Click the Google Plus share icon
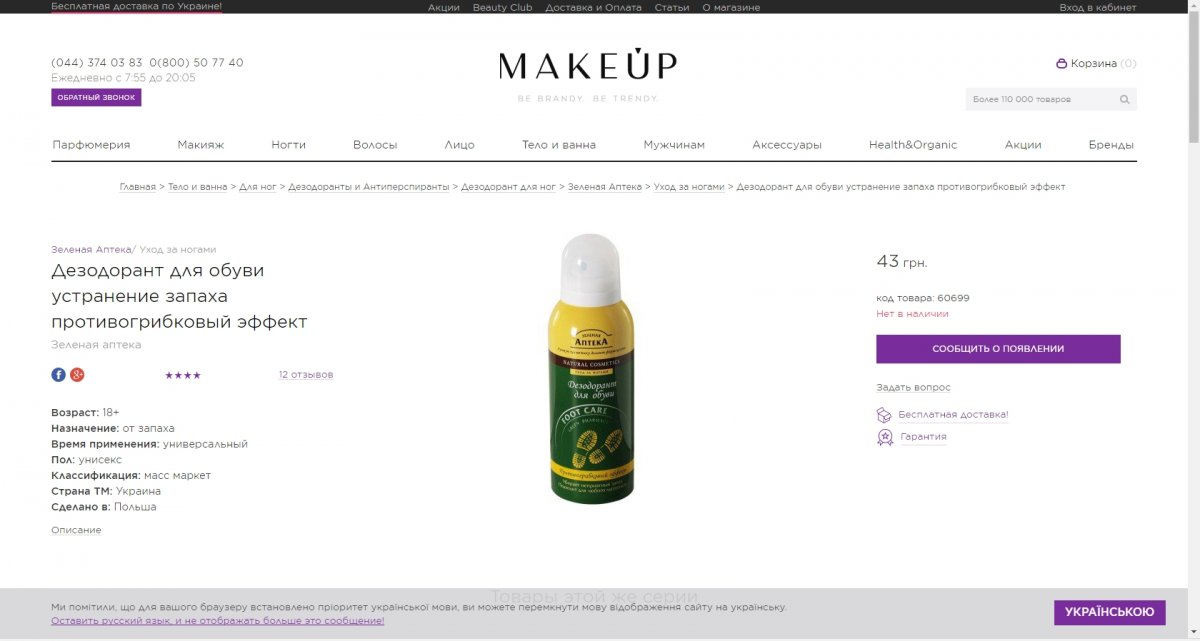Image resolution: width=1200 pixels, height=641 pixels. pyautogui.click(x=77, y=374)
